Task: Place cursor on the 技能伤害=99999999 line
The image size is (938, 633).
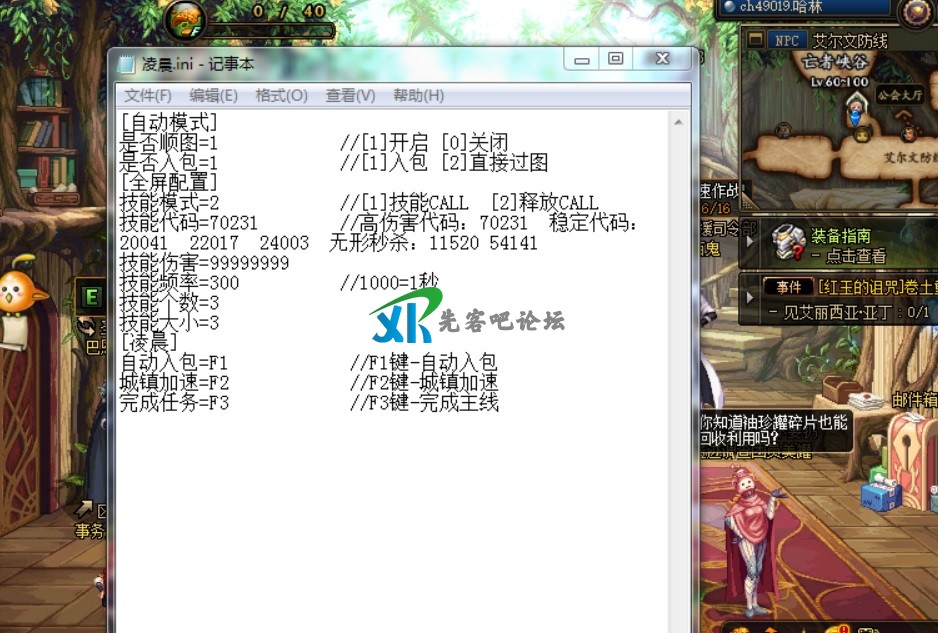Action: point(205,263)
